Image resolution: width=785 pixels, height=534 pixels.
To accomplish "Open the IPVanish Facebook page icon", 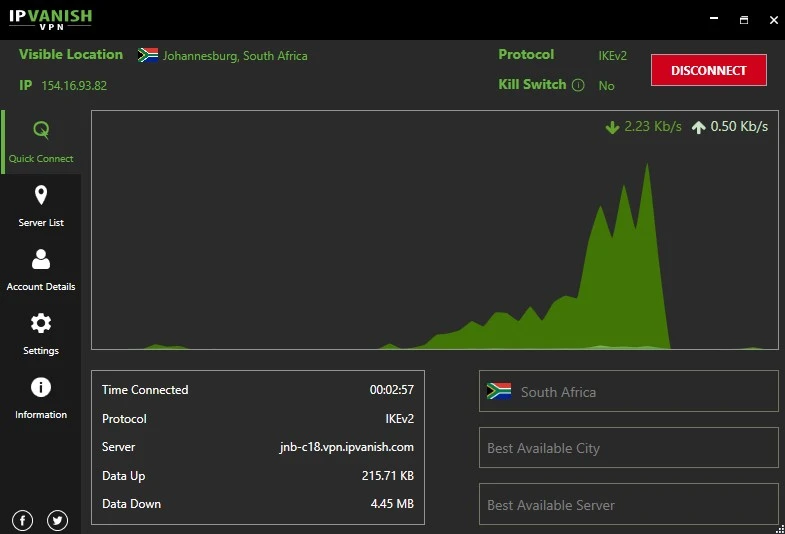I will click(23, 520).
